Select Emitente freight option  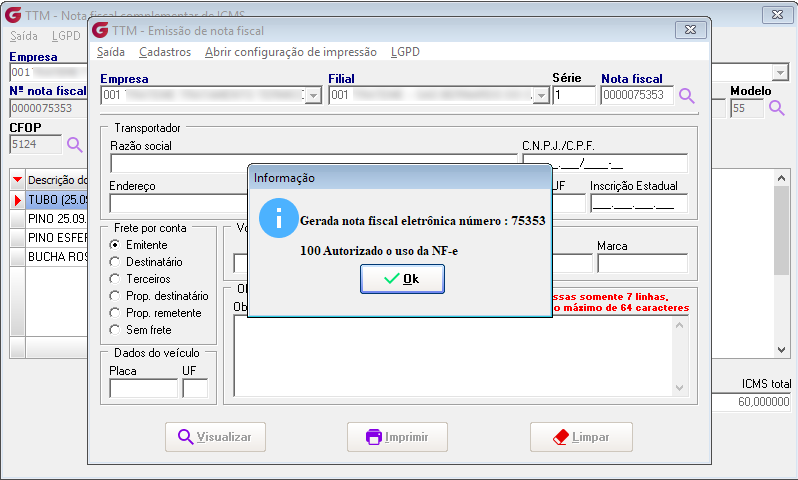tap(115, 245)
